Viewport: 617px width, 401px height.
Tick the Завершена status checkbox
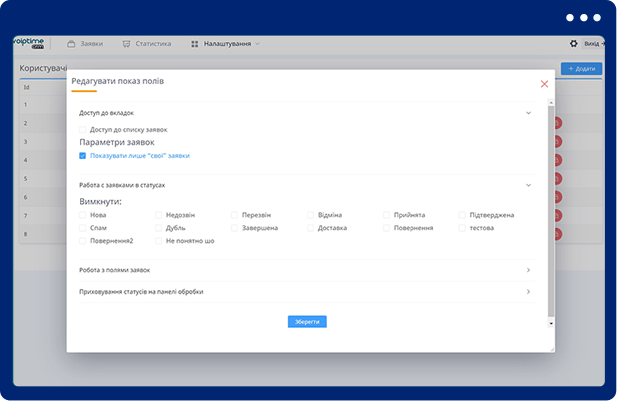(234, 228)
